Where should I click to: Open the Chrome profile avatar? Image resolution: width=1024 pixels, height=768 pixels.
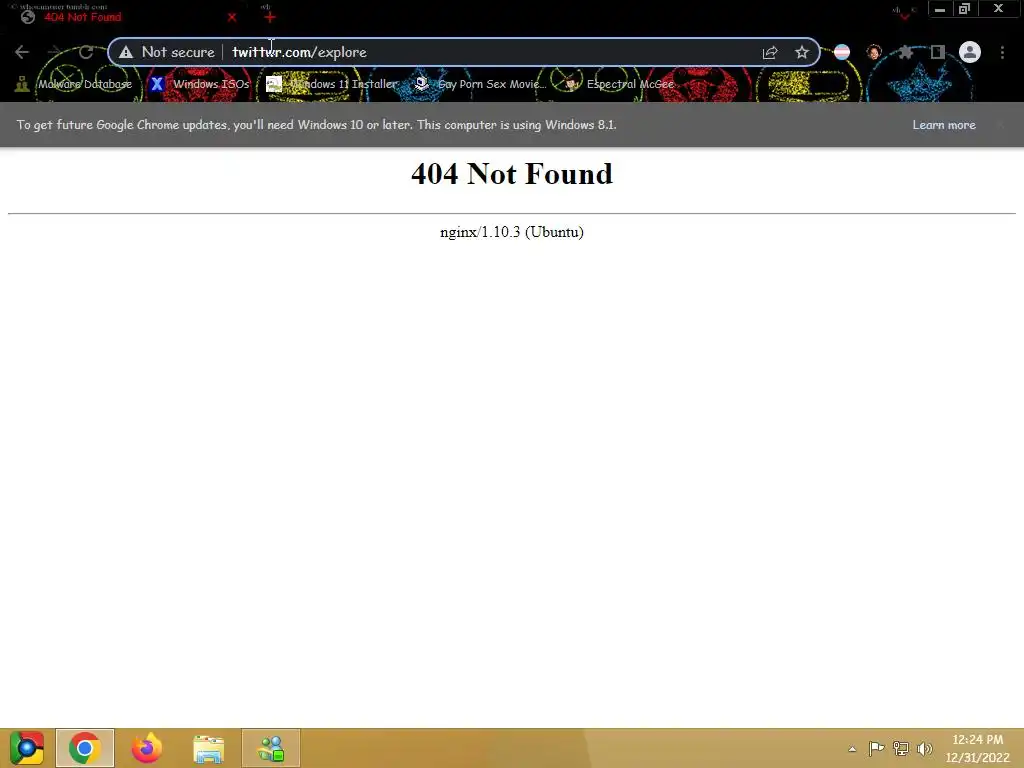970,52
